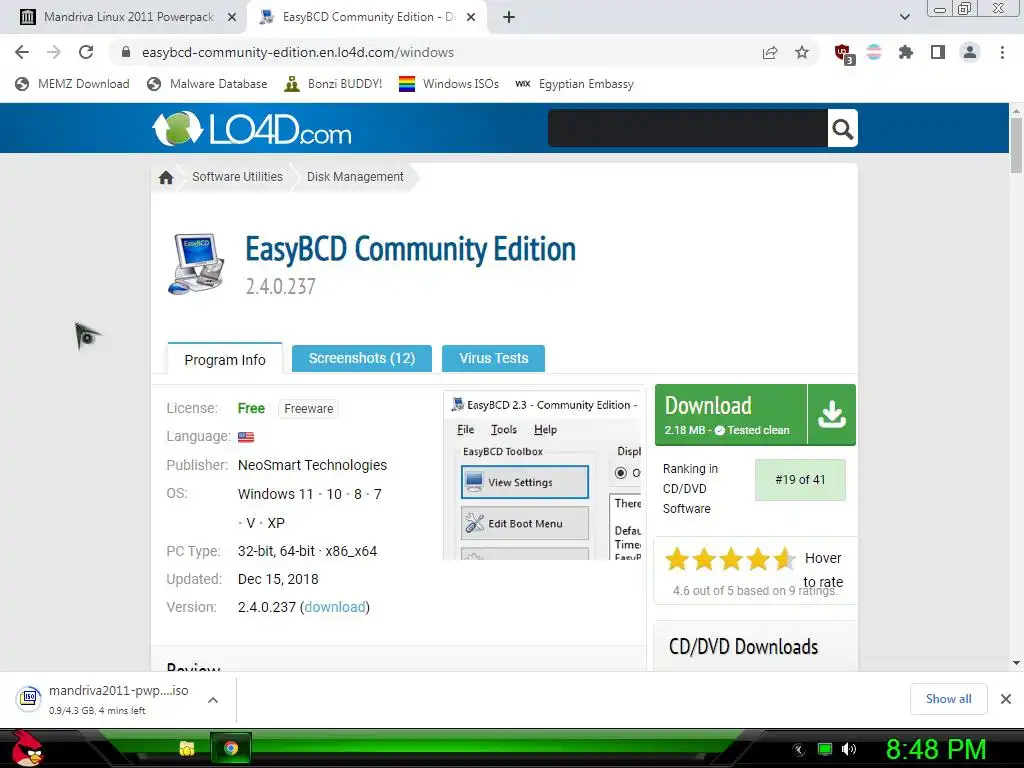Click the CD/DVD Downloads heading
The image size is (1024, 768).
click(x=743, y=647)
